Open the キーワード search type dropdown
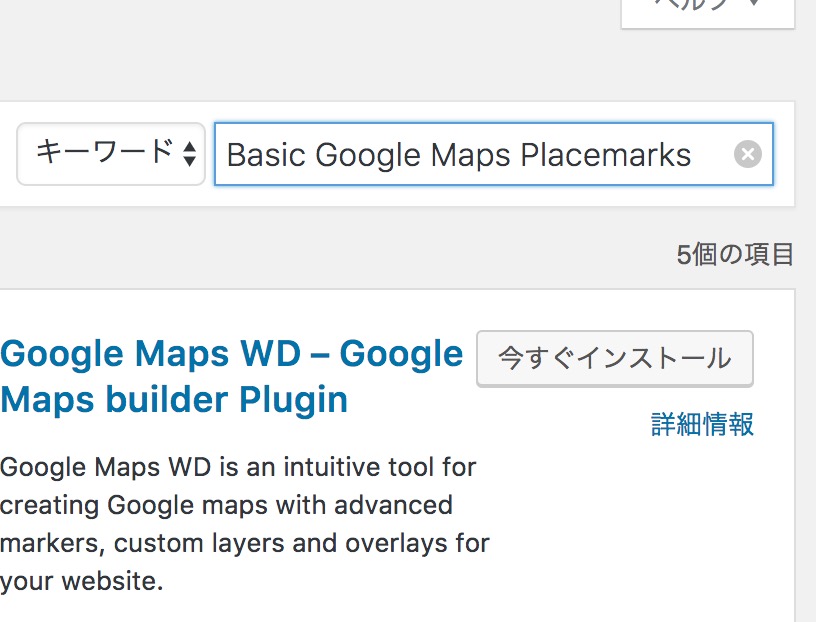 111,154
